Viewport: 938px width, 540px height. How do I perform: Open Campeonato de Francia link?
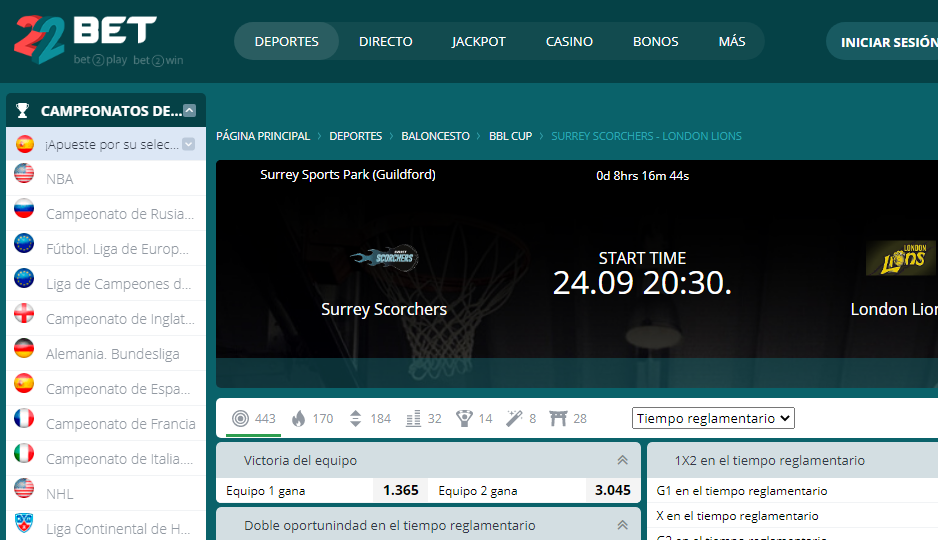coord(121,424)
